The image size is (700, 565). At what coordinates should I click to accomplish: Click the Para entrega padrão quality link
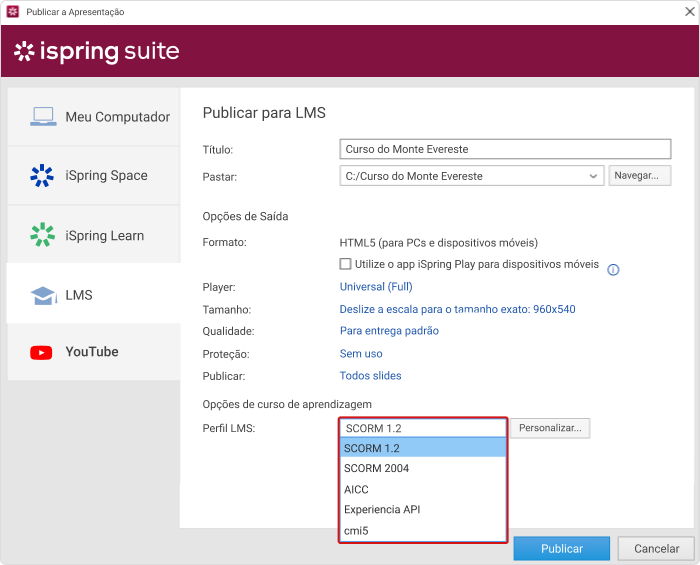pos(389,331)
